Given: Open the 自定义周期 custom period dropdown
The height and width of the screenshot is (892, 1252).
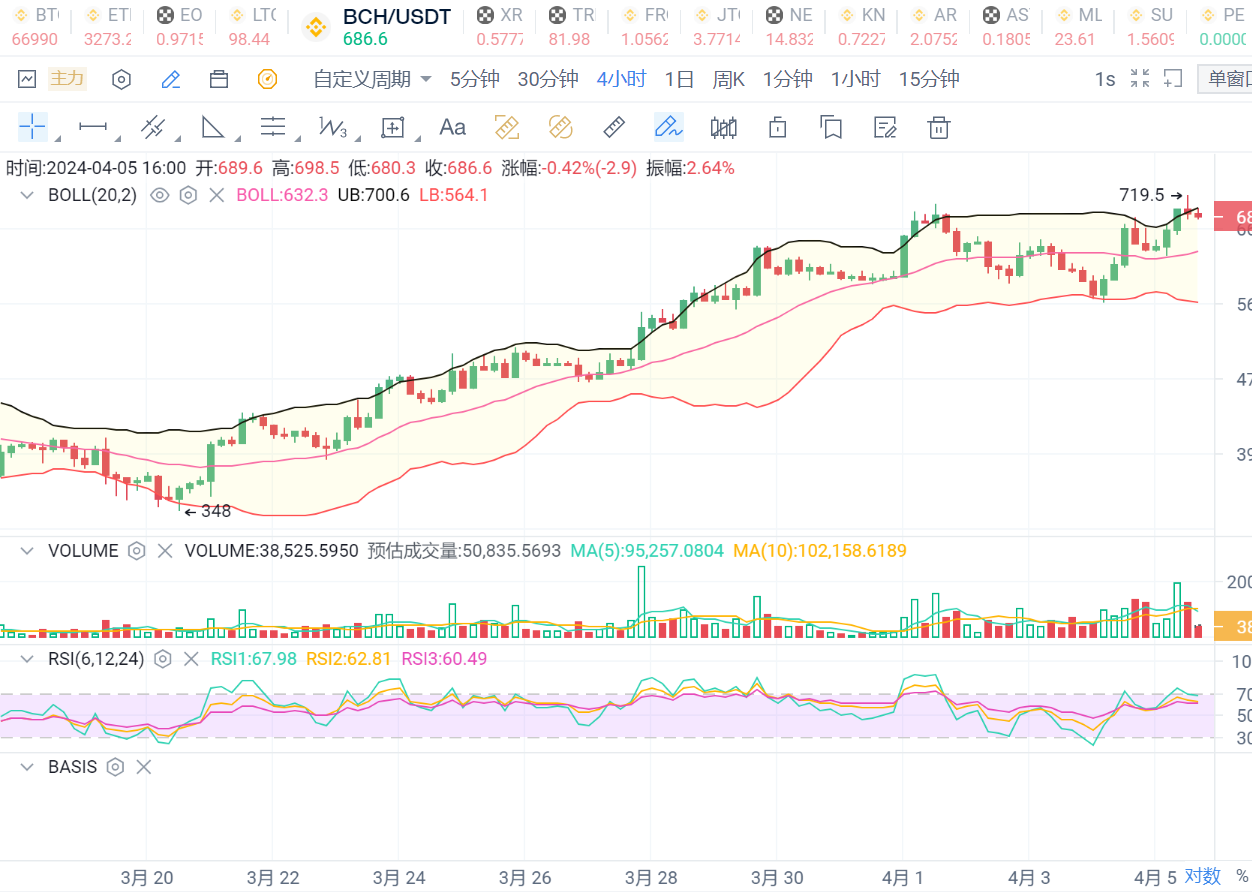Looking at the screenshot, I should (372, 80).
